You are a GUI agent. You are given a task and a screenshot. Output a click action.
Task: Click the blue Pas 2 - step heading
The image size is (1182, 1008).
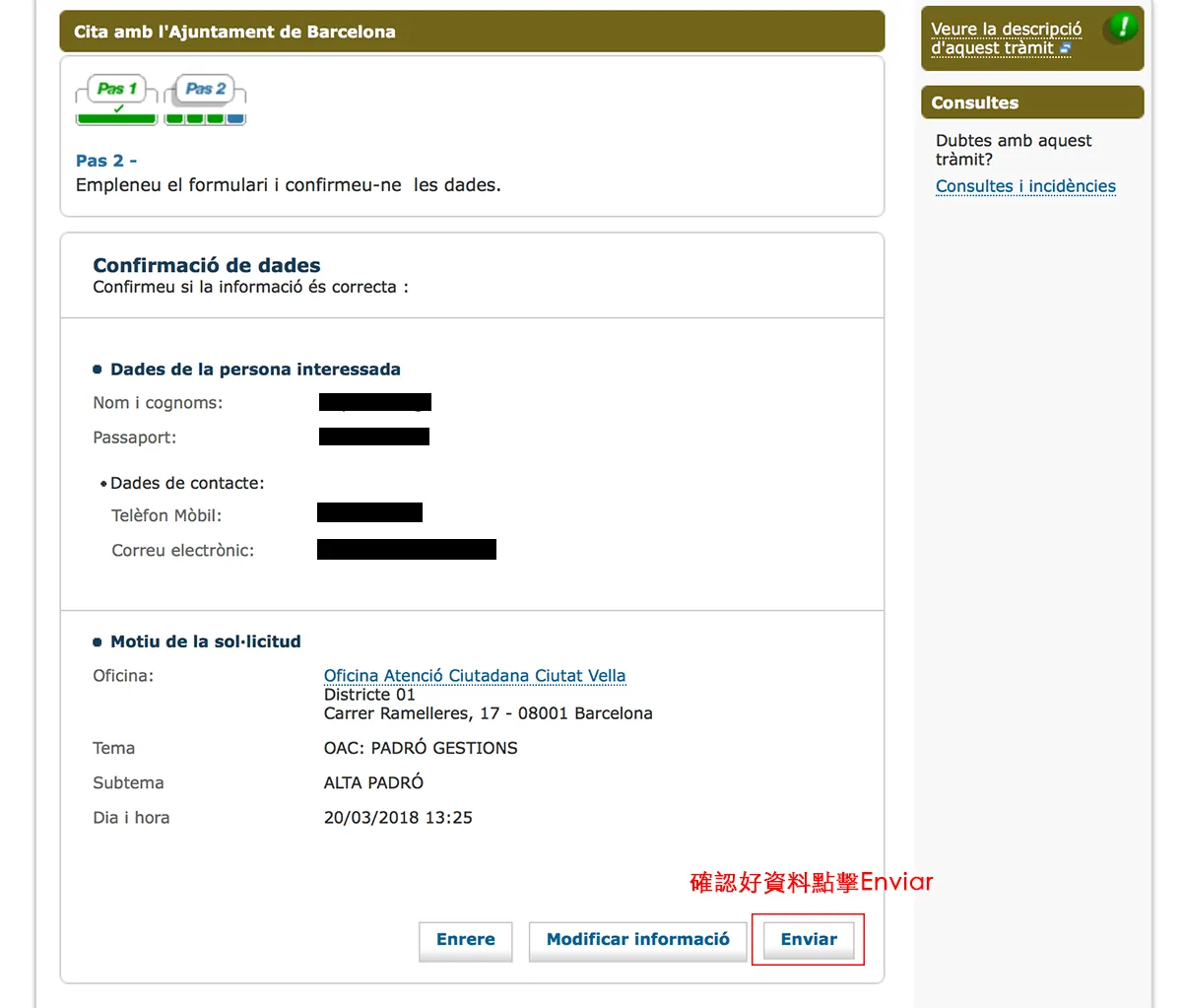106,161
